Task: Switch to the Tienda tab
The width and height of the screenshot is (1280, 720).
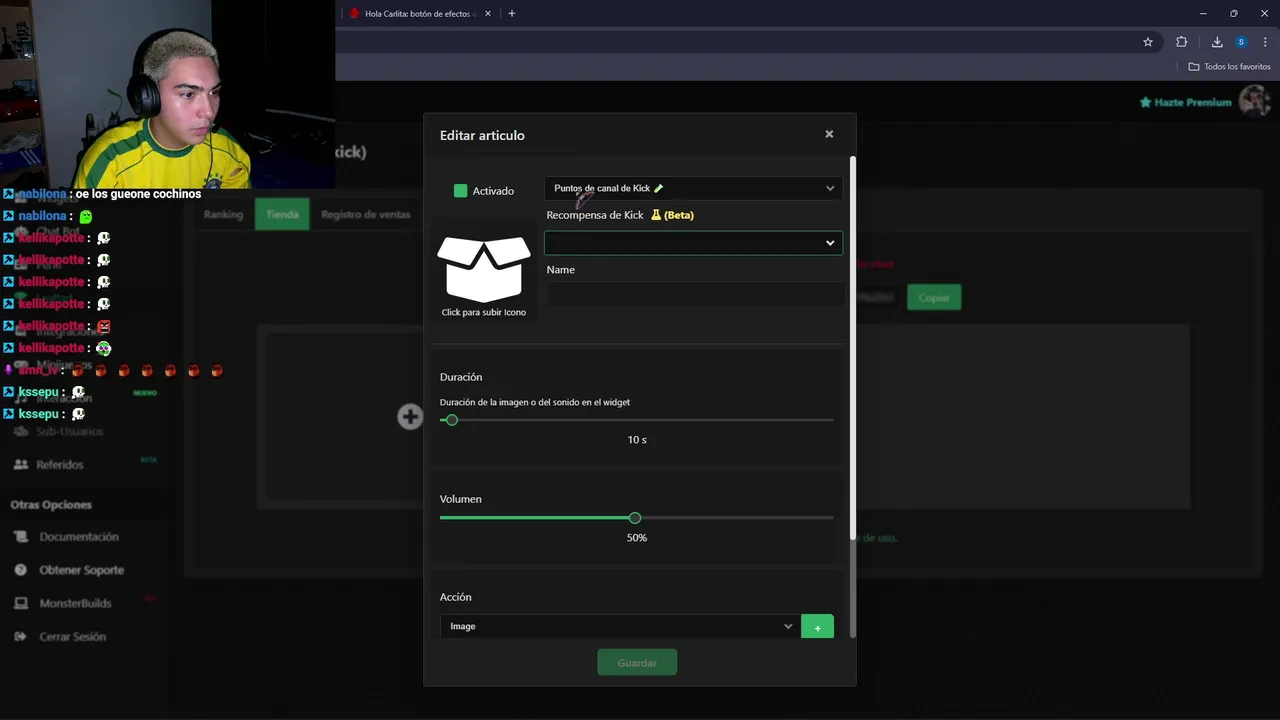Action: [x=282, y=214]
